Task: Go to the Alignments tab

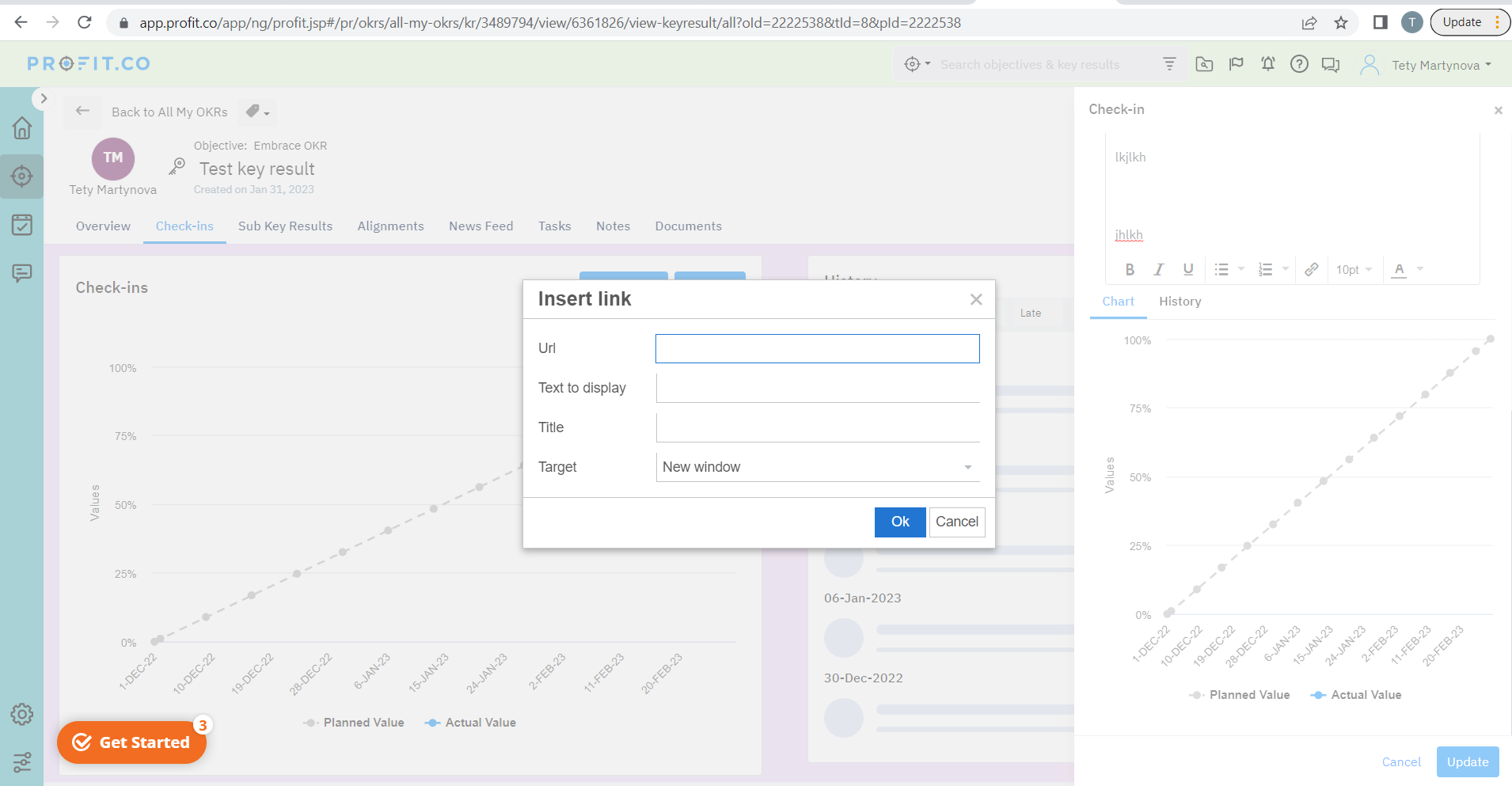Action: (x=390, y=226)
